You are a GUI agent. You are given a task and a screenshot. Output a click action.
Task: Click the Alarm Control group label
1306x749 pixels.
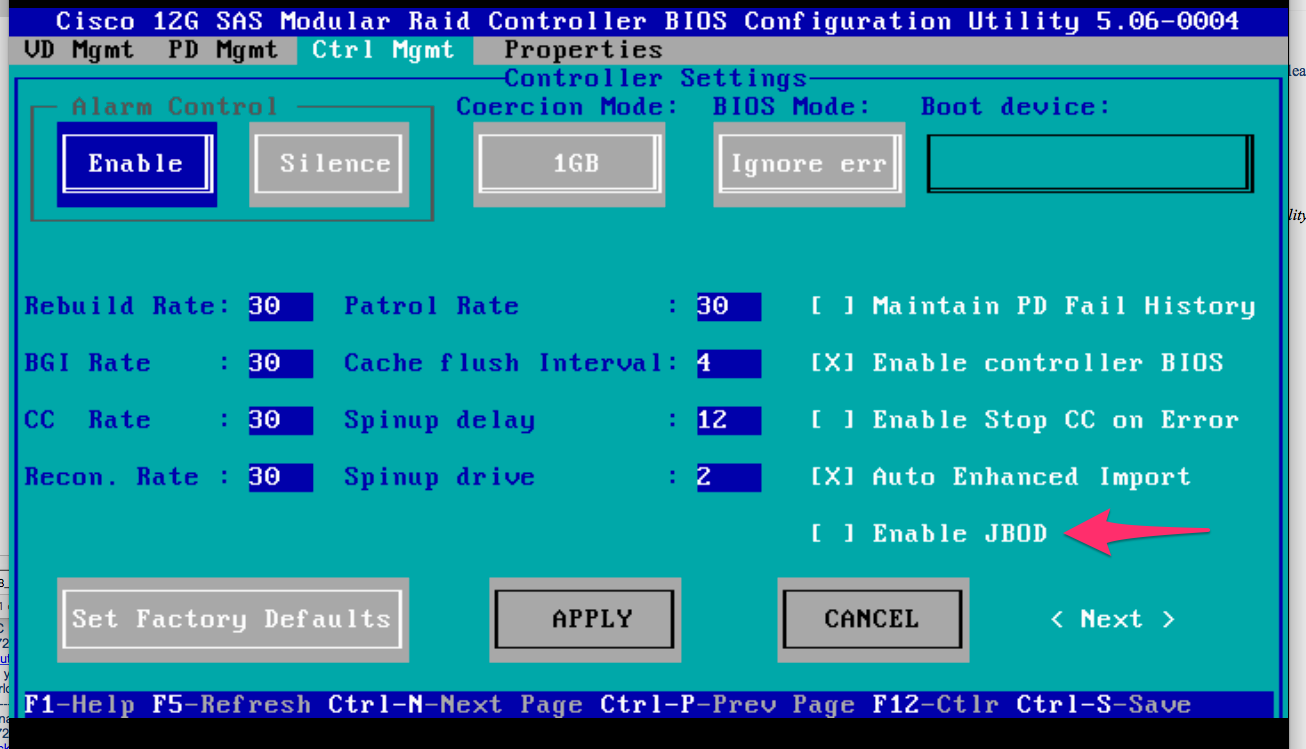pyautogui.click(x=175, y=107)
